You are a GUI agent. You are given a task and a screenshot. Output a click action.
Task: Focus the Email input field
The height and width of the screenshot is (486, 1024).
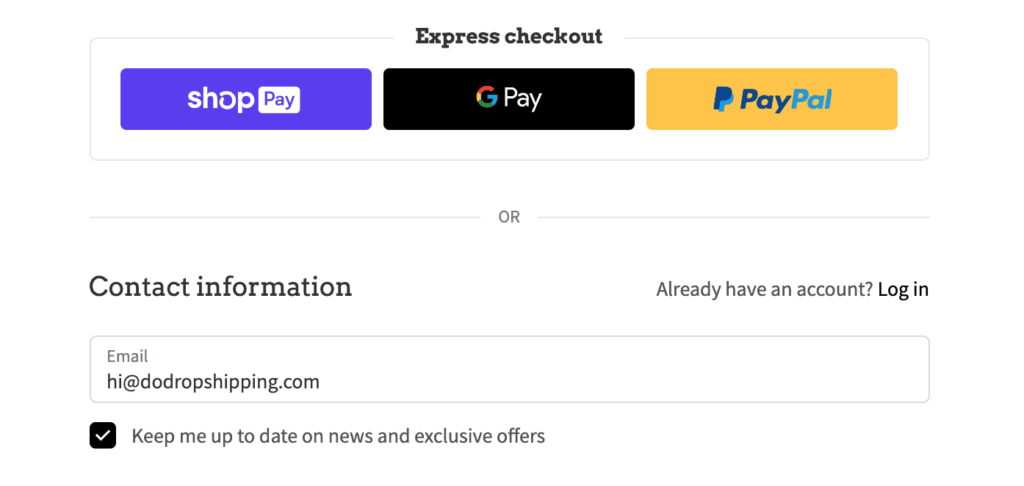509,369
